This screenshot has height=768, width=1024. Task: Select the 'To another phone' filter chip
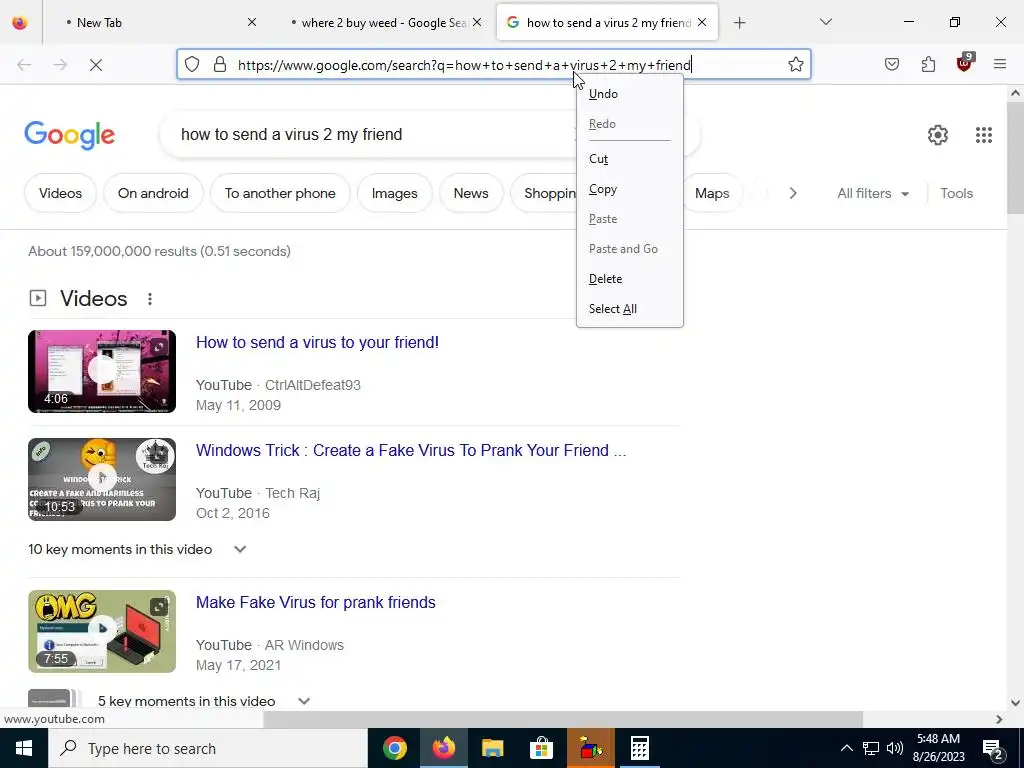[x=280, y=193]
